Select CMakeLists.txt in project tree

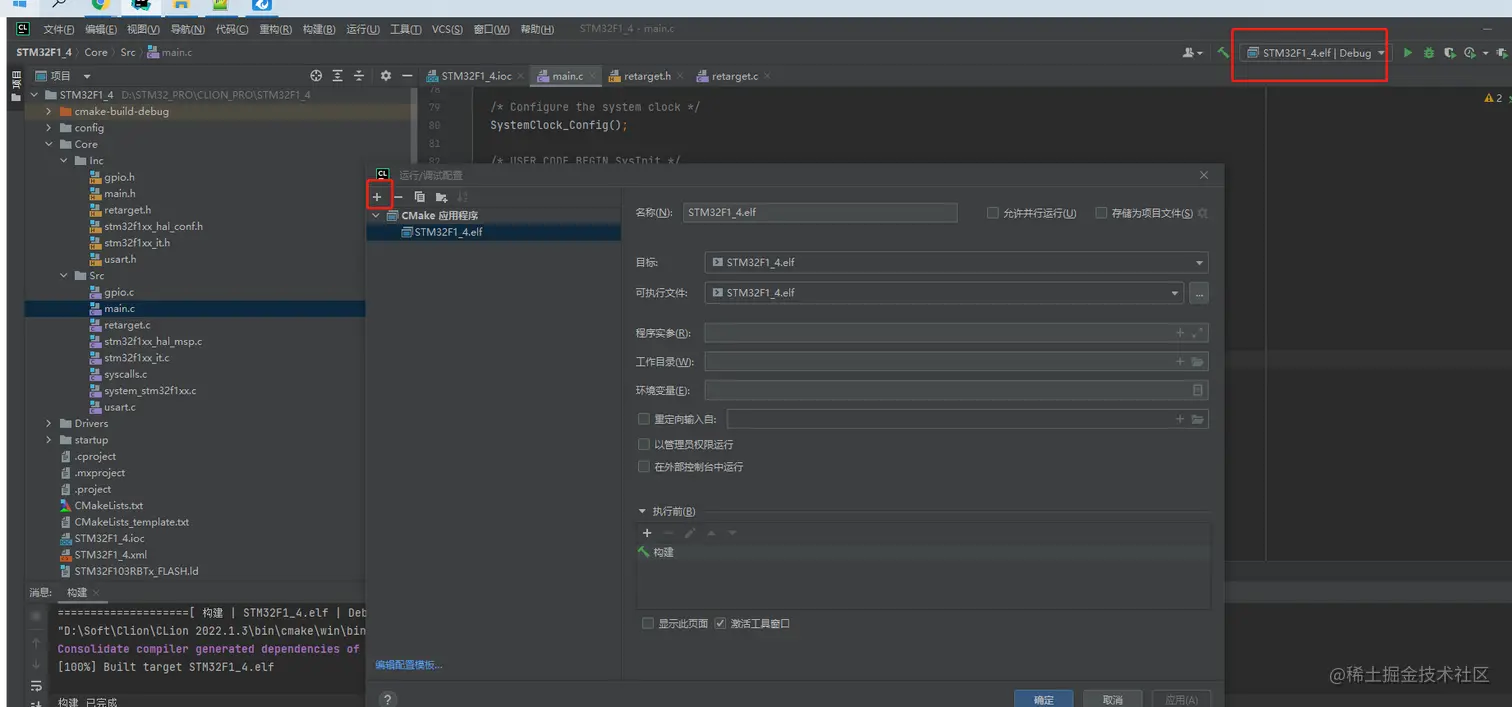(109, 506)
